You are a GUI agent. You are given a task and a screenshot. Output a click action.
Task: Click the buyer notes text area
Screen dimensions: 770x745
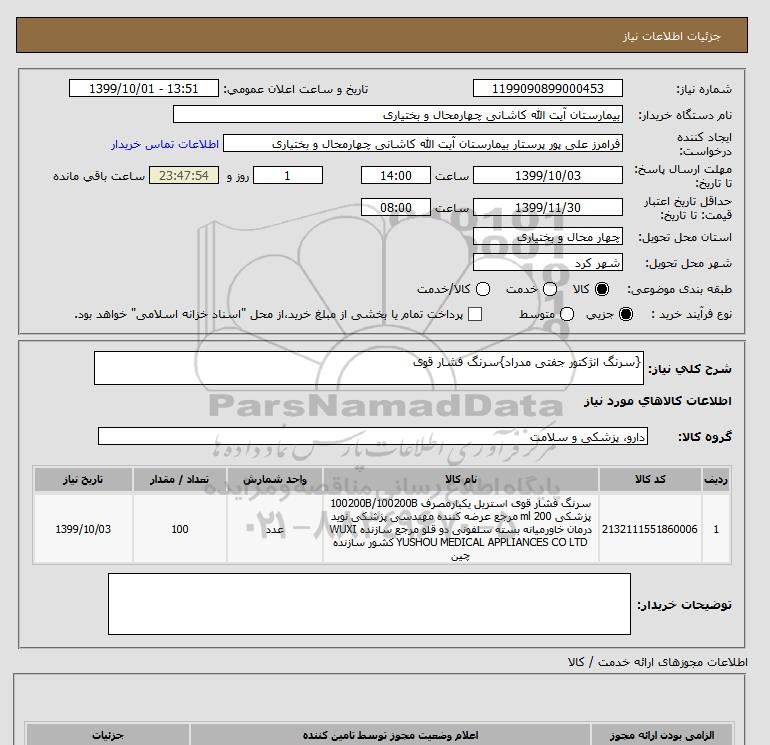[x=369, y=604]
